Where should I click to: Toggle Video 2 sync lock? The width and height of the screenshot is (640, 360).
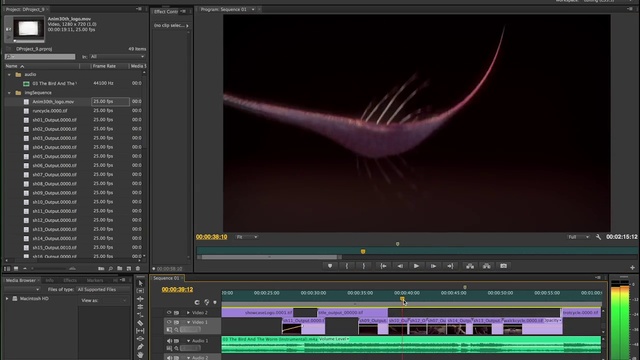pyautogui.click(x=177, y=313)
